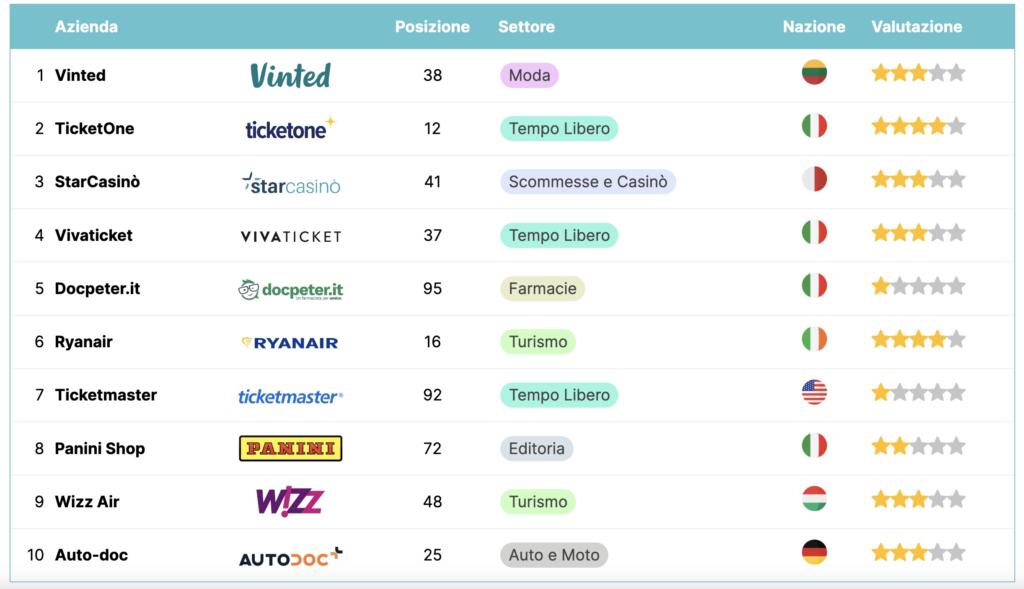The image size is (1024, 589).
Task: Open the Ticketmaster company name
Action: click(x=105, y=395)
